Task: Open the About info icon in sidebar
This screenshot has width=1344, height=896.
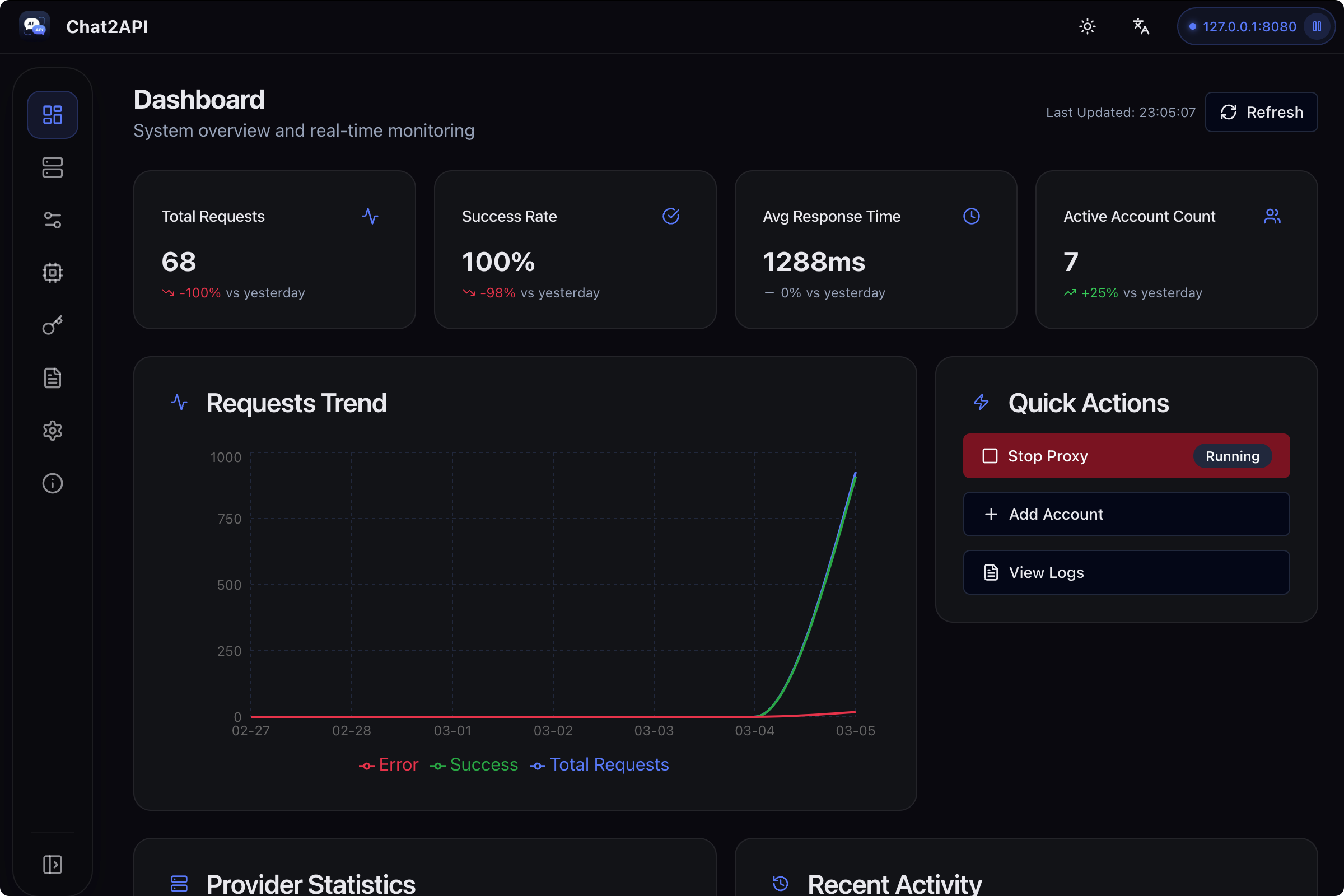Action: click(53, 483)
